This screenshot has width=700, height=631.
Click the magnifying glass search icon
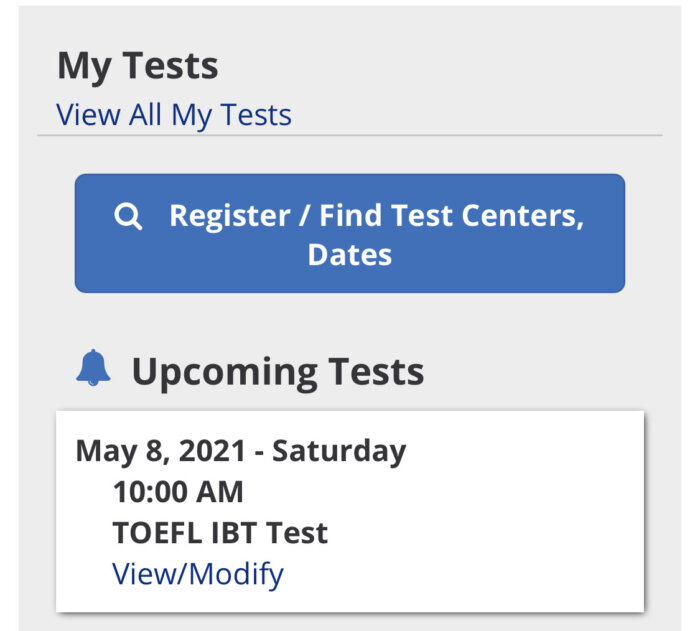(128, 217)
